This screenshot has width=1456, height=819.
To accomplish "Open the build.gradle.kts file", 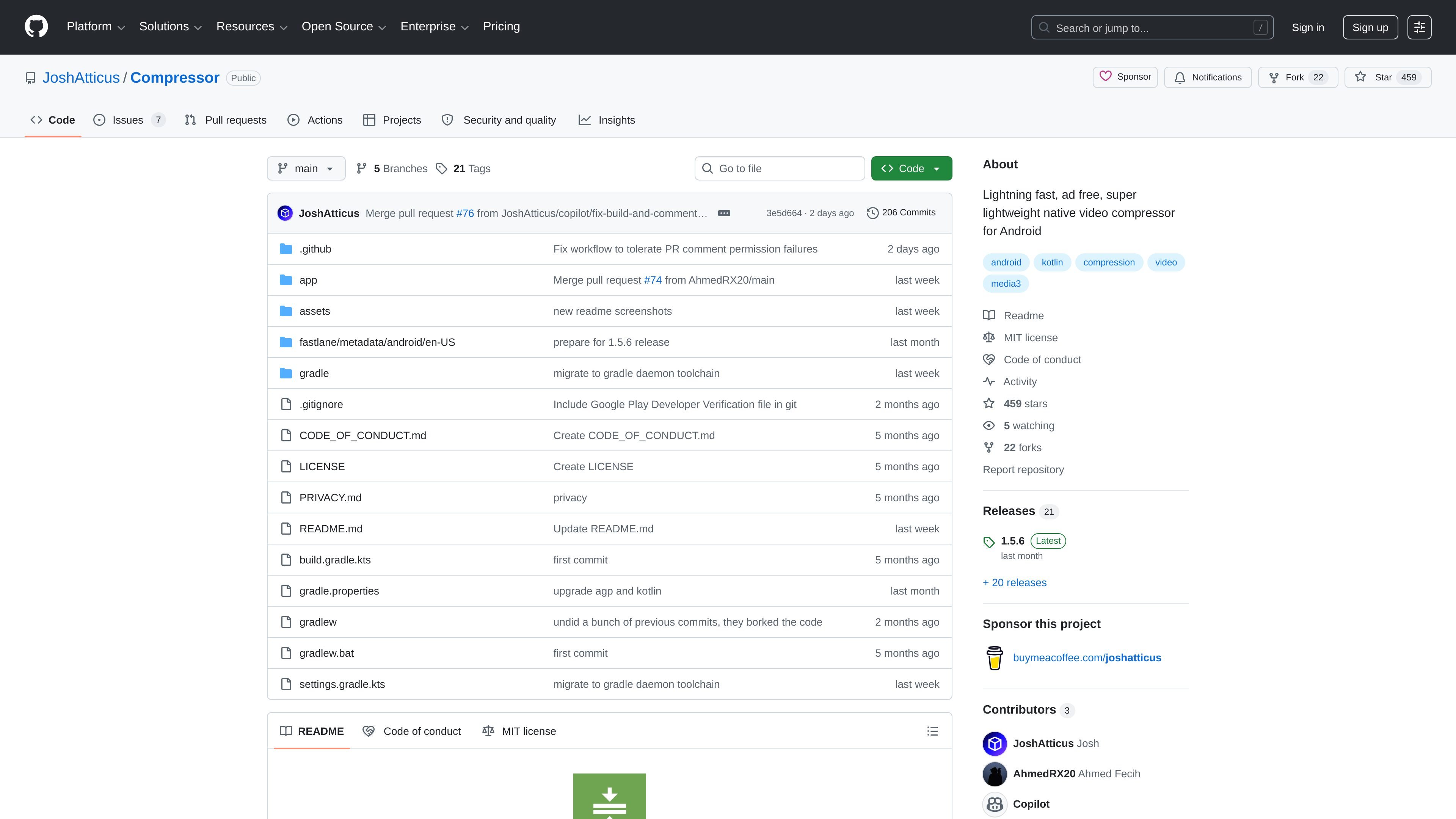I will (x=335, y=560).
